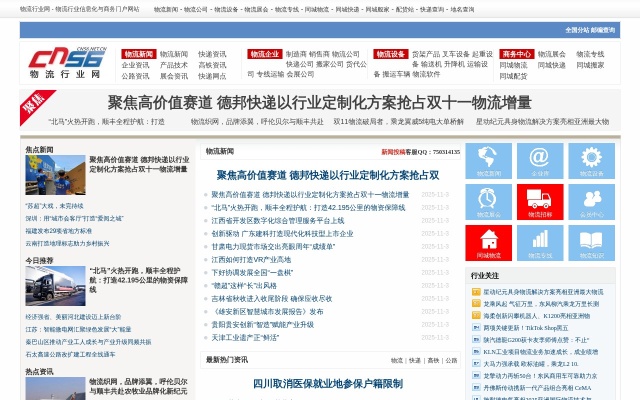Open the 会员中心 people icon tile

click(x=591, y=202)
